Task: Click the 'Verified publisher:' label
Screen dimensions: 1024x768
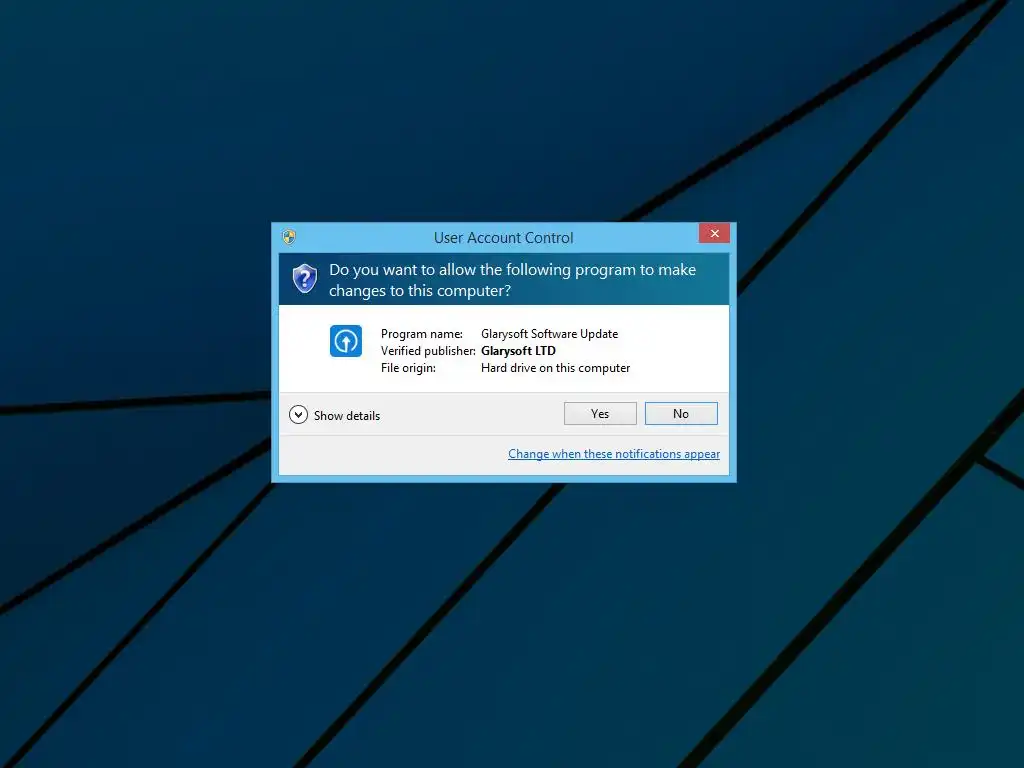Action: tap(428, 351)
